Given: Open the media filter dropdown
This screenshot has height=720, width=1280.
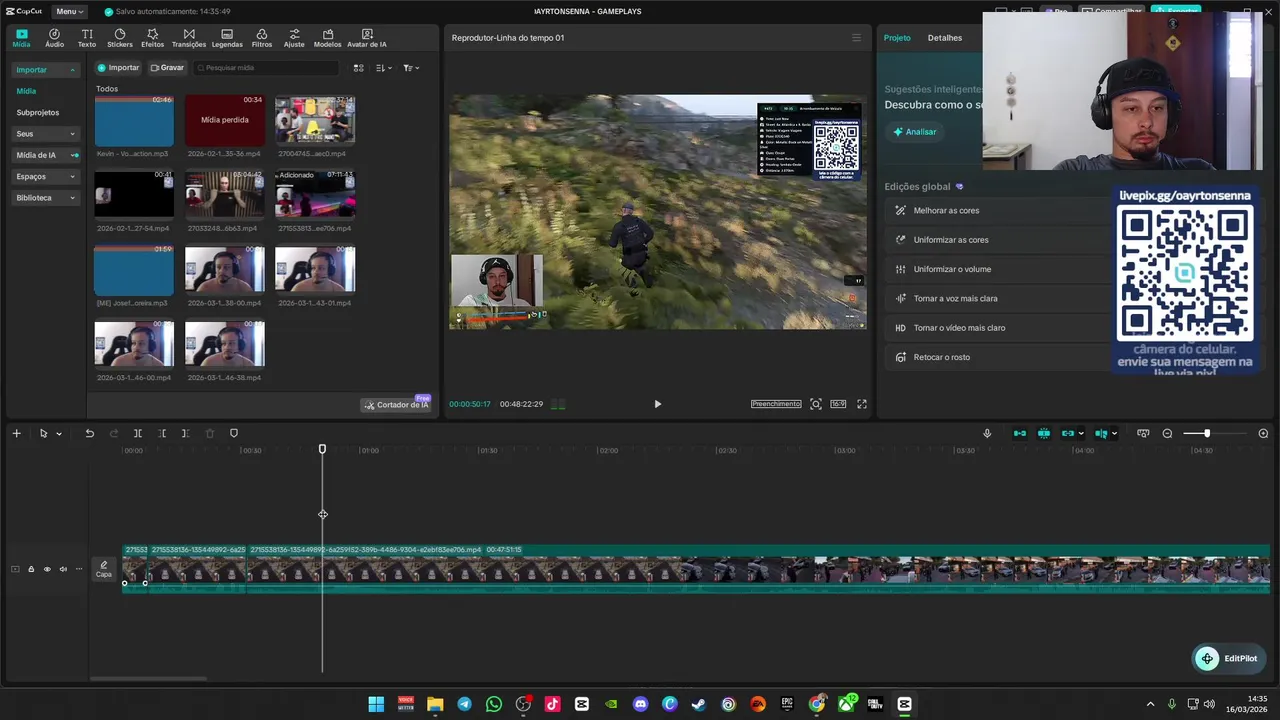Looking at the screenshot, I should pyautogui.click(x=411, y=68).
